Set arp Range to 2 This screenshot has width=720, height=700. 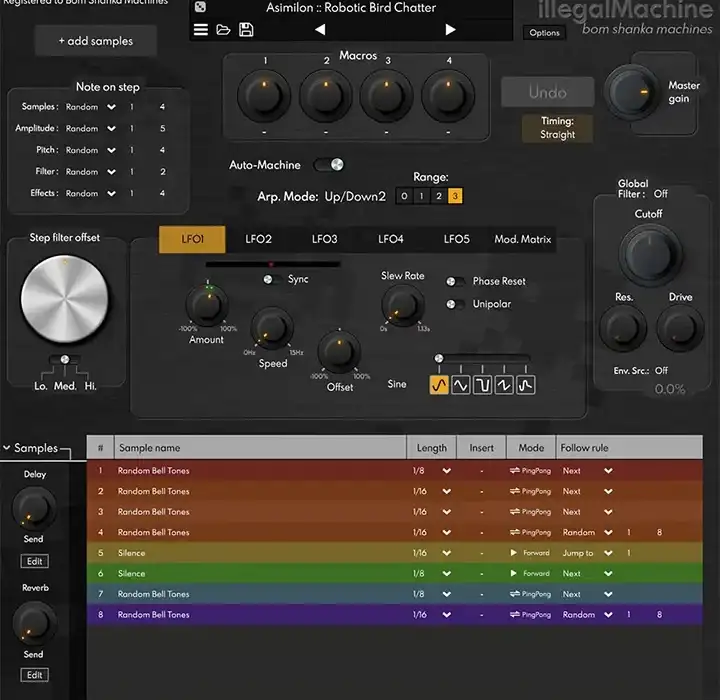click(439, 196)
